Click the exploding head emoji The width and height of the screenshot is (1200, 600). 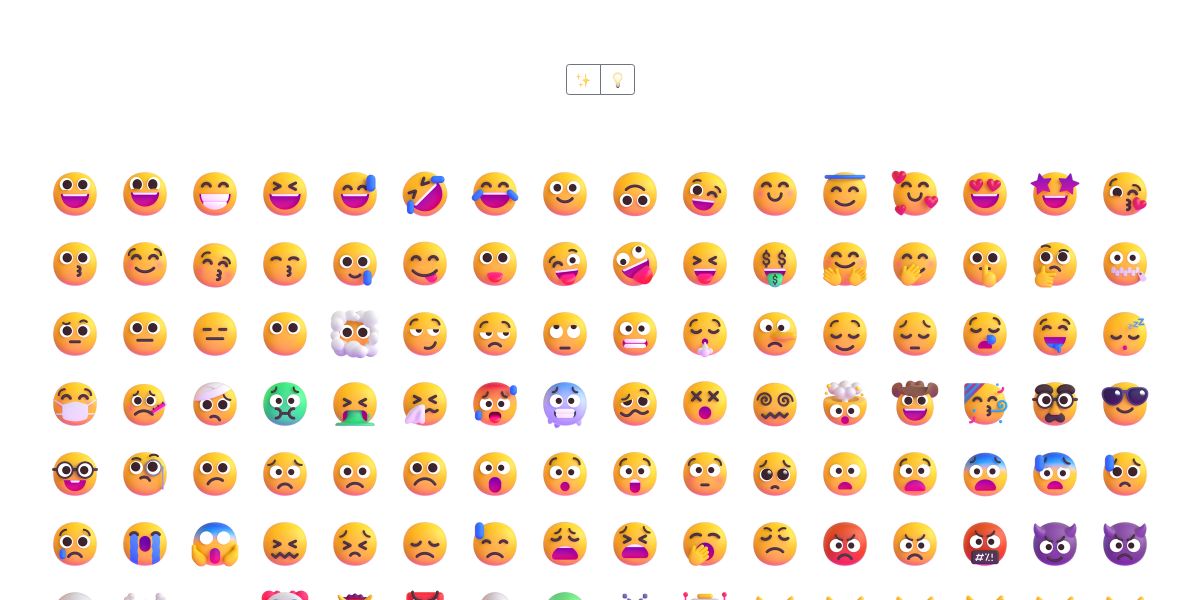845,403
